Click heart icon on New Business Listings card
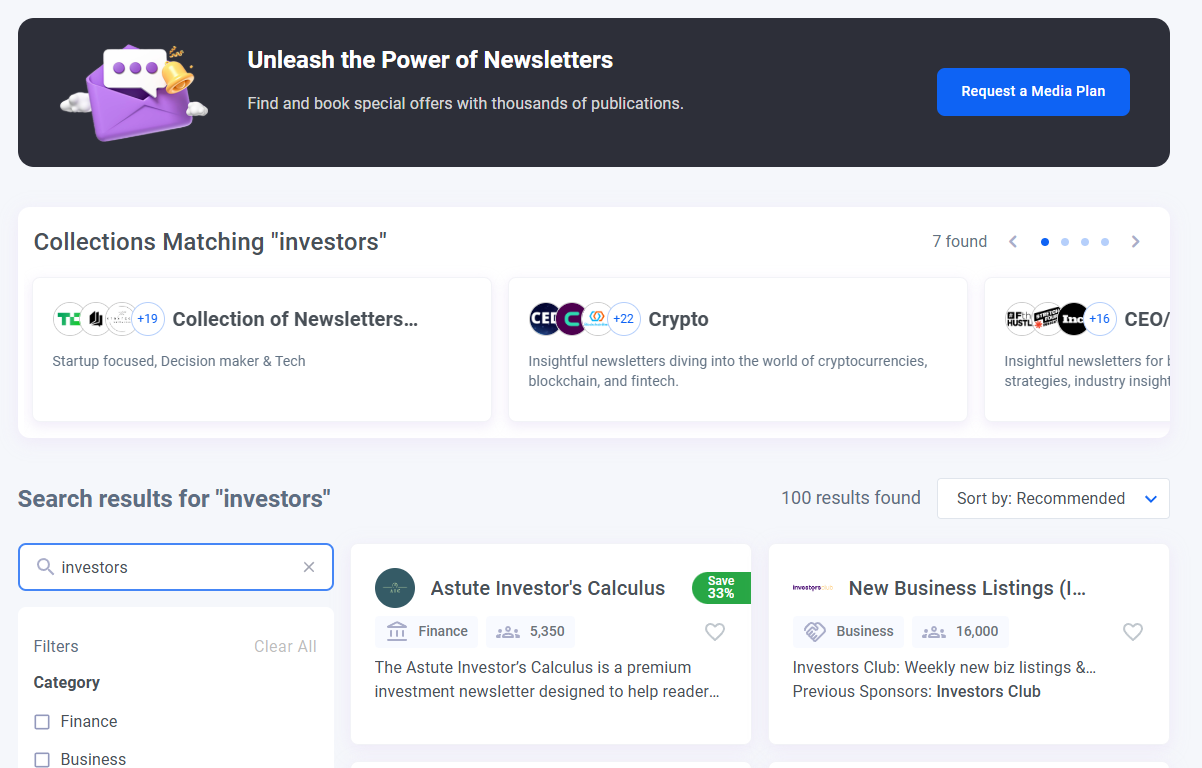 click(1132, 632)
